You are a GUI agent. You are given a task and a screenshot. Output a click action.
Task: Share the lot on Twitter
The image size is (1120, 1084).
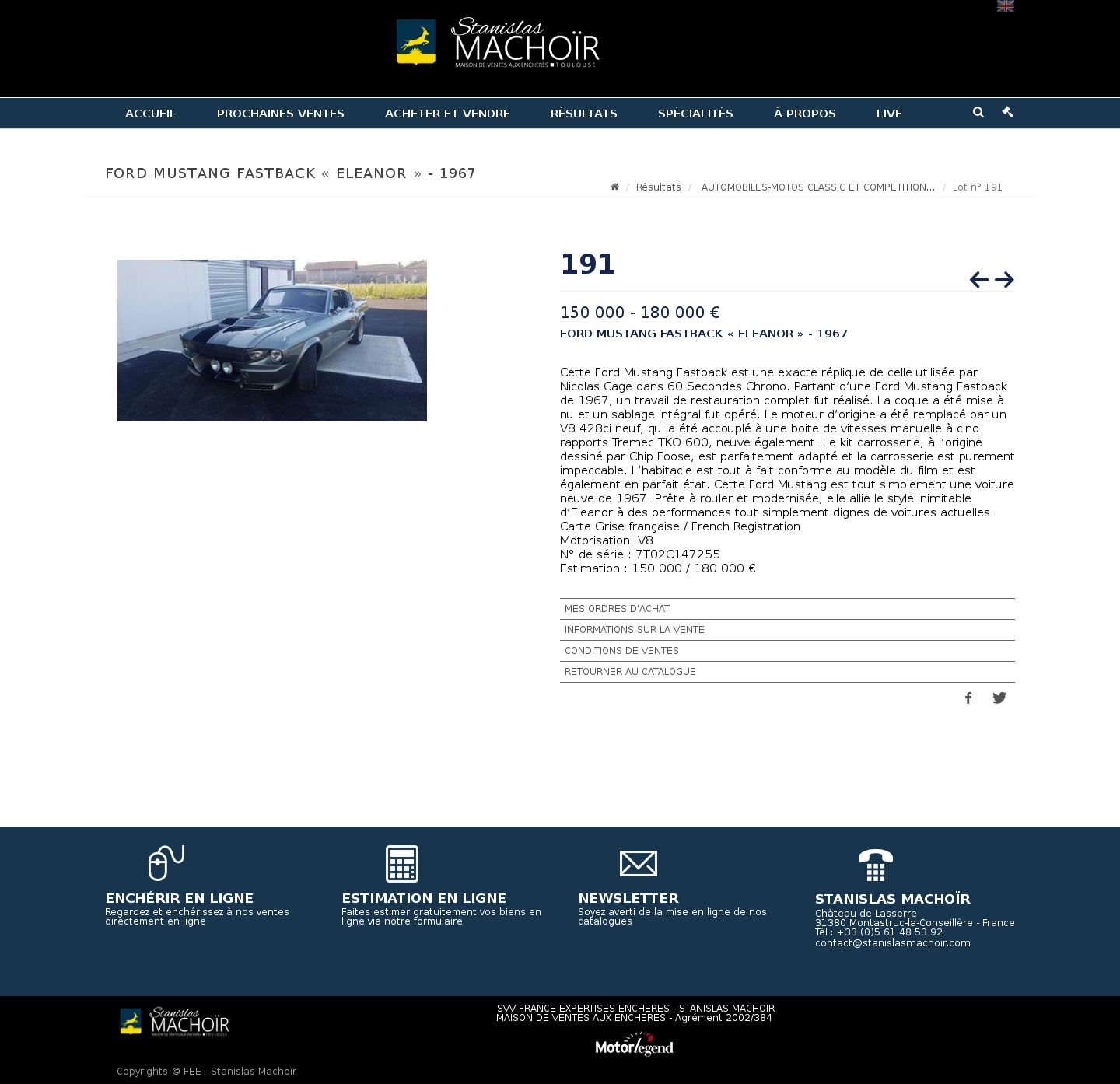999,698
